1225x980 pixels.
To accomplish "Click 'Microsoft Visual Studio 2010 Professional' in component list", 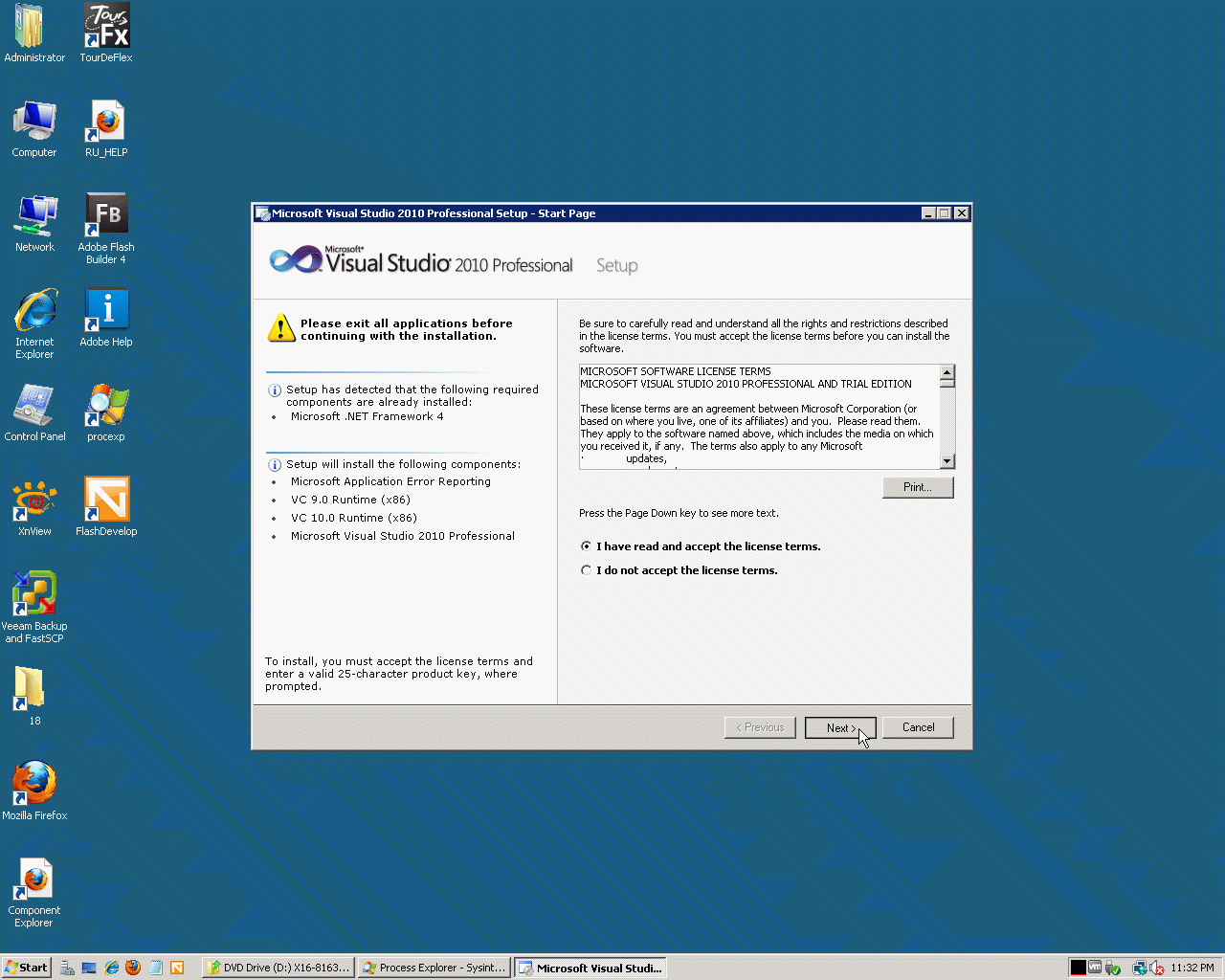I will tap(403, 536).
